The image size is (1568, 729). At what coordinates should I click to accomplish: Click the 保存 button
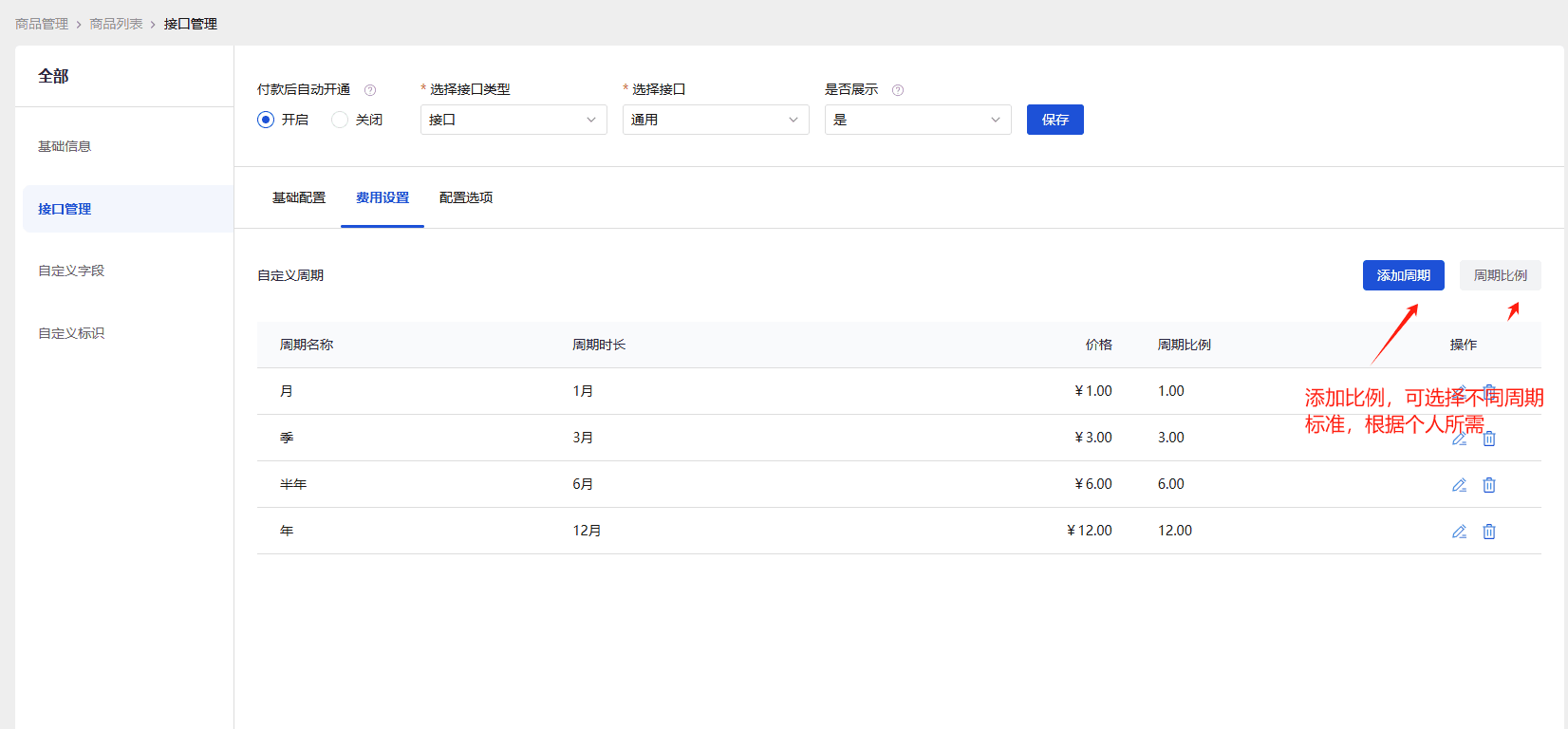tap(1055, 120)
